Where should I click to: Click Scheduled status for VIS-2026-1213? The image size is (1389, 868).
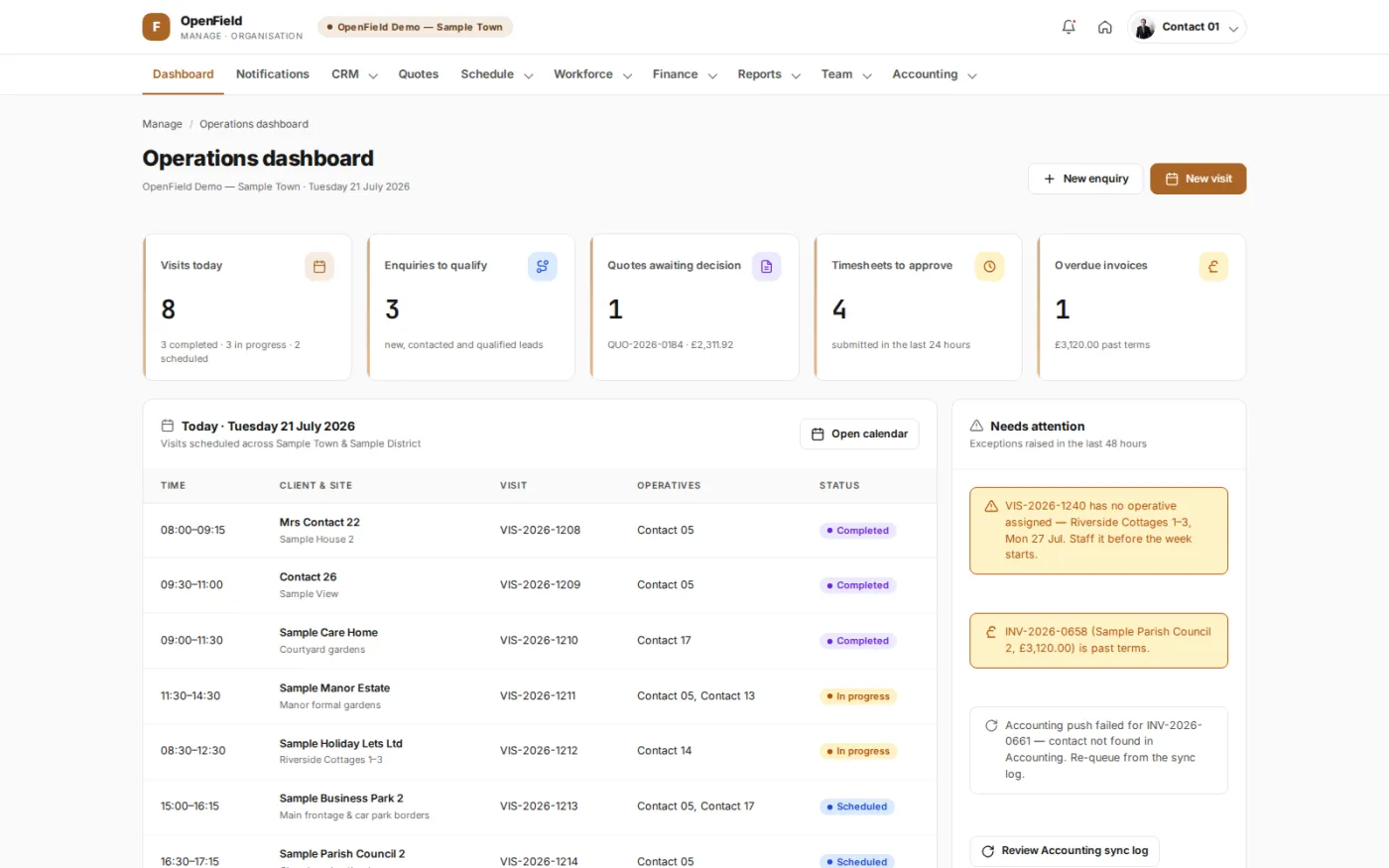(x=857, y=806)
